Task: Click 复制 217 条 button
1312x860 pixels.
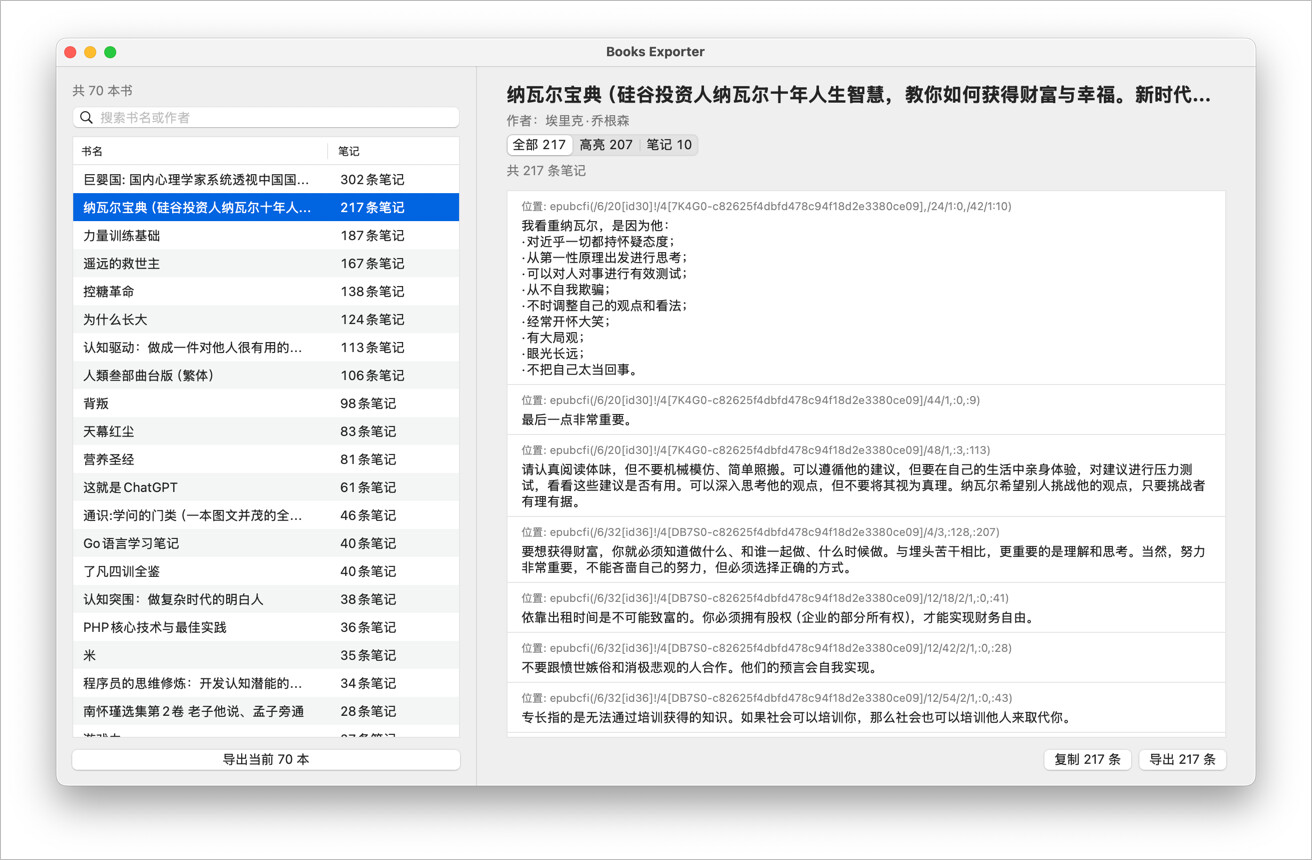Action: 1087,760
